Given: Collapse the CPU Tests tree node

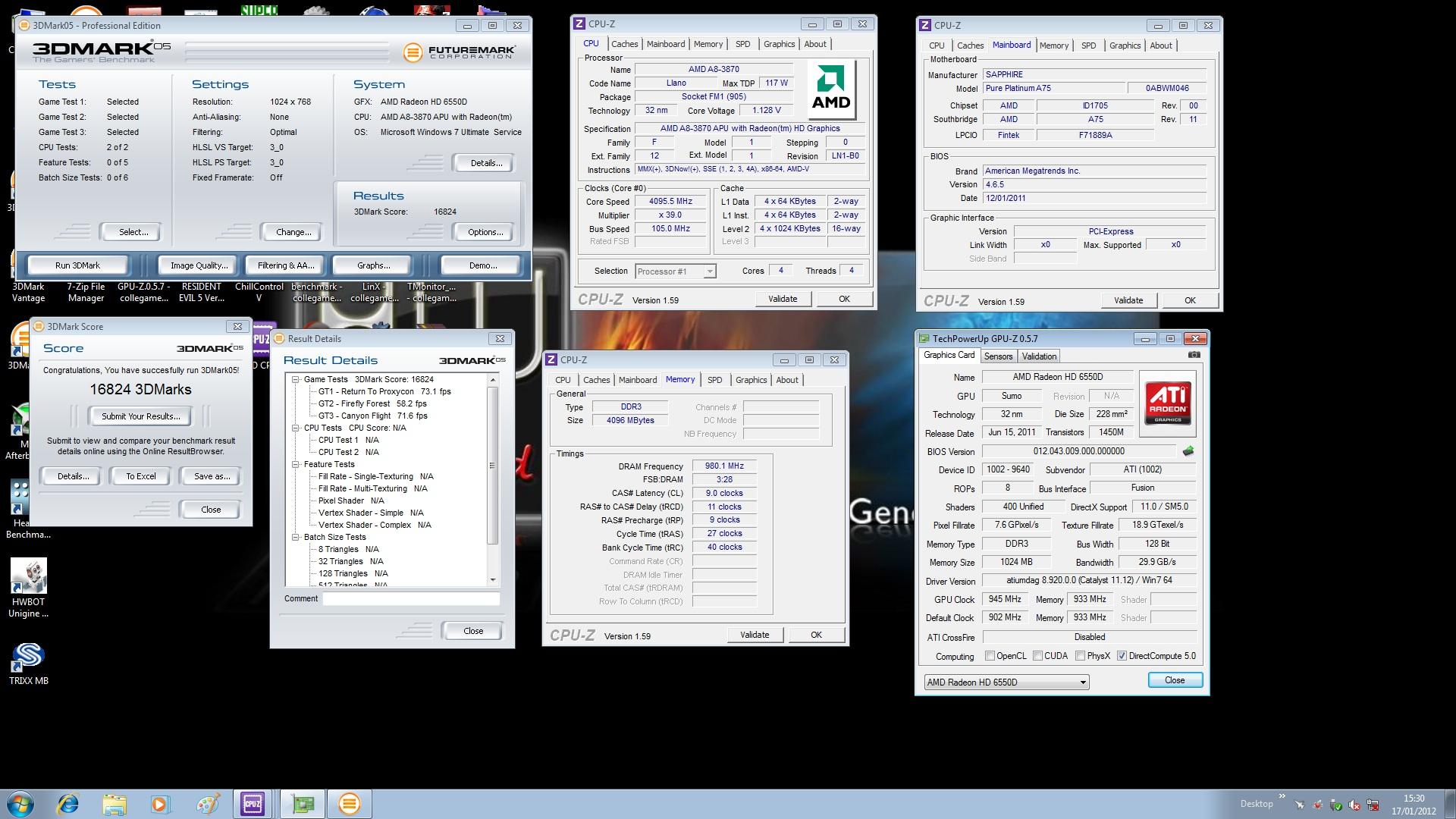Looking at the screenshot, I should 296,428.
